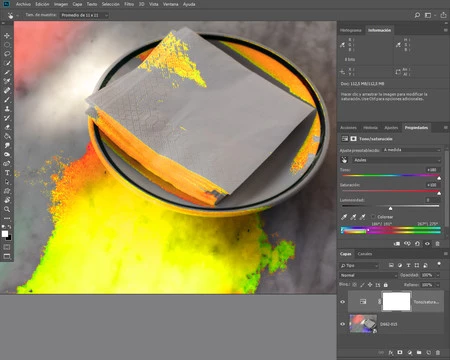
Task: Click view previous state icon in Properties
Action: (x=407, y=244)
